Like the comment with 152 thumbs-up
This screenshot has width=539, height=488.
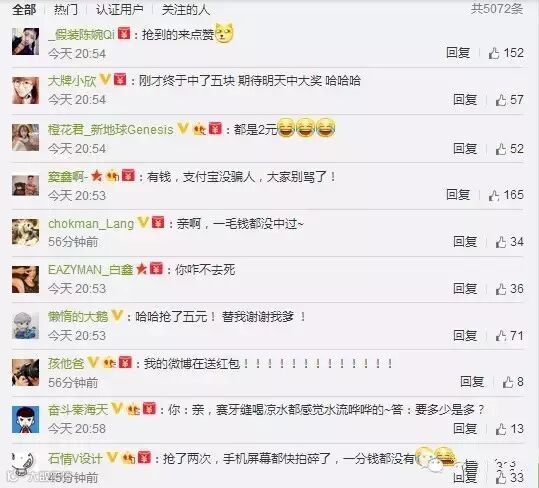click(494, 53)
